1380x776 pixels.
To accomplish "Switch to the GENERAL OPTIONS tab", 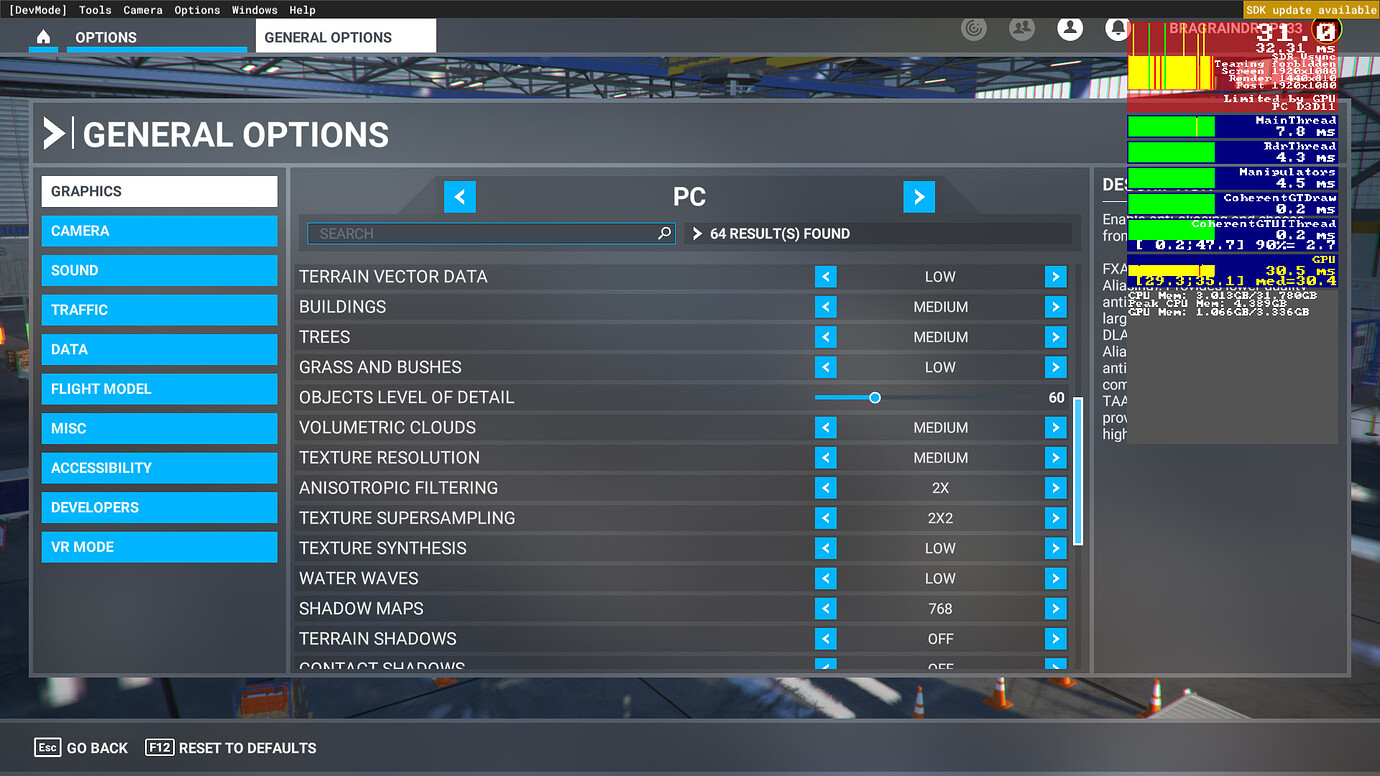I will tap(329, 35).
